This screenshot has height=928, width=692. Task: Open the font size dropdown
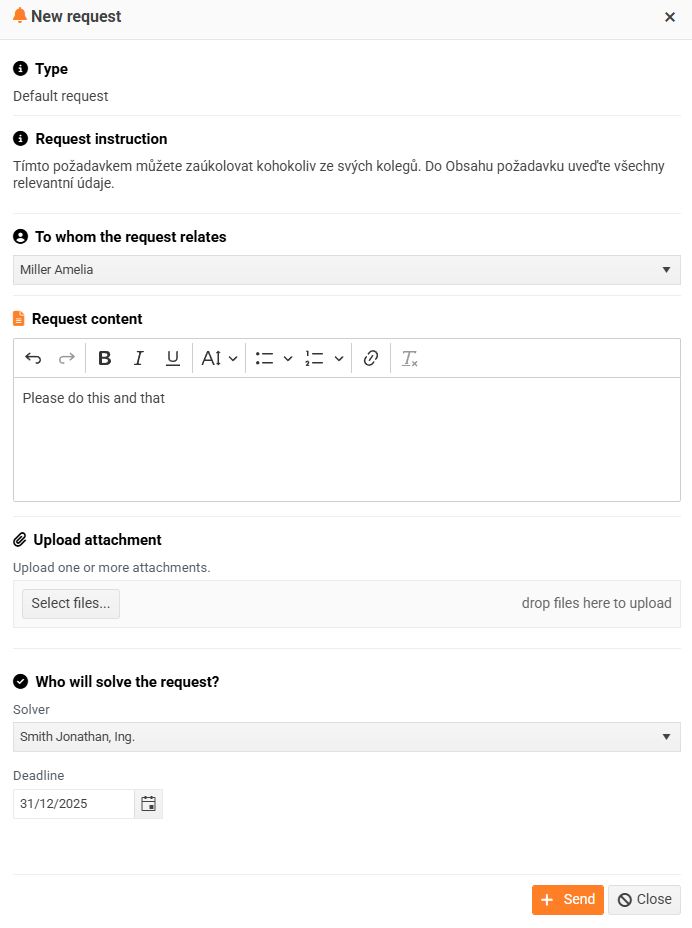point(220,358)
